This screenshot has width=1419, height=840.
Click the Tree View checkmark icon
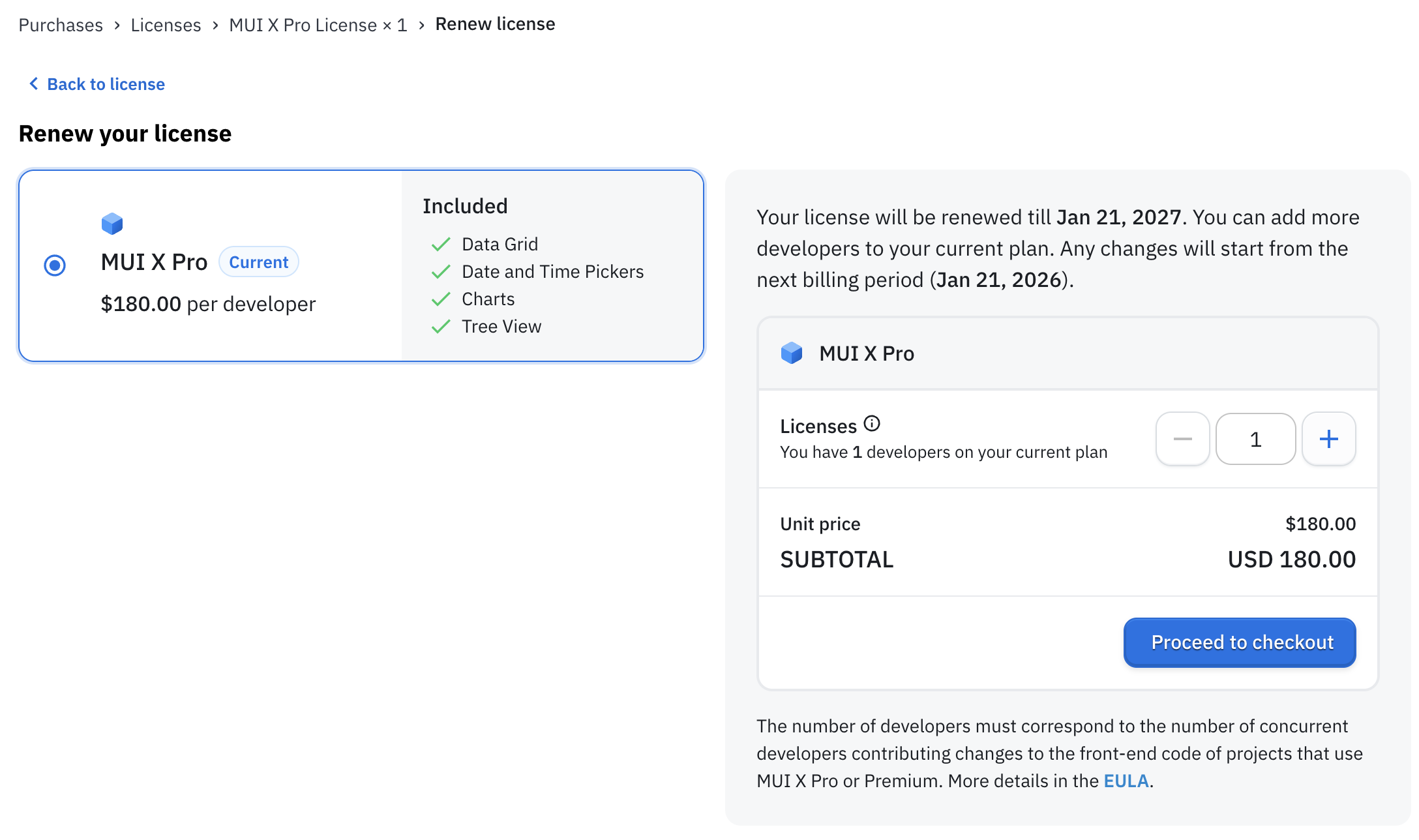441,327
